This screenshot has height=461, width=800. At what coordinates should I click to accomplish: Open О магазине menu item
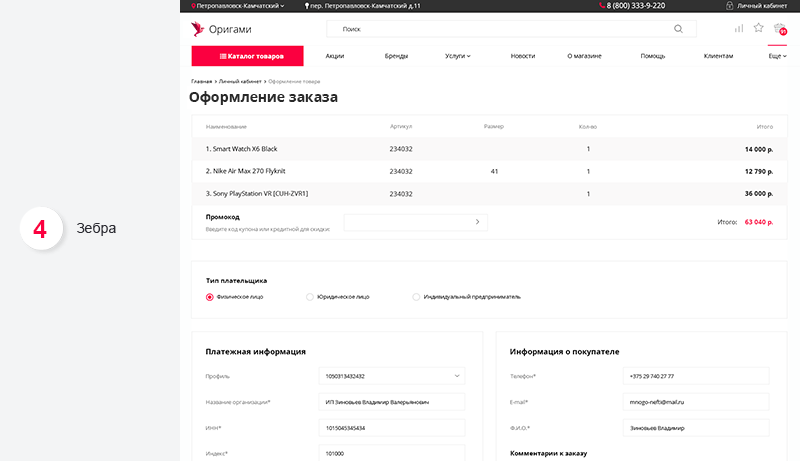(585, 56)
